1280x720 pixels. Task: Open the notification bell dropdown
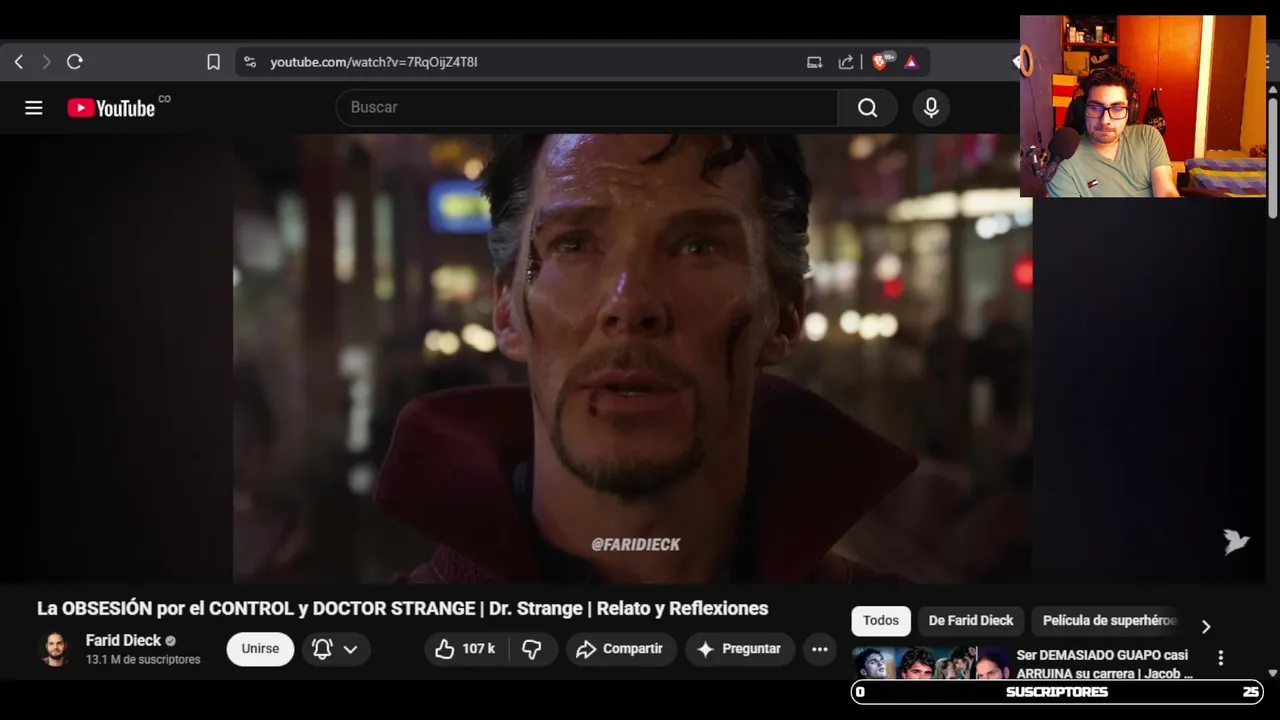click(x=335, y=649)
